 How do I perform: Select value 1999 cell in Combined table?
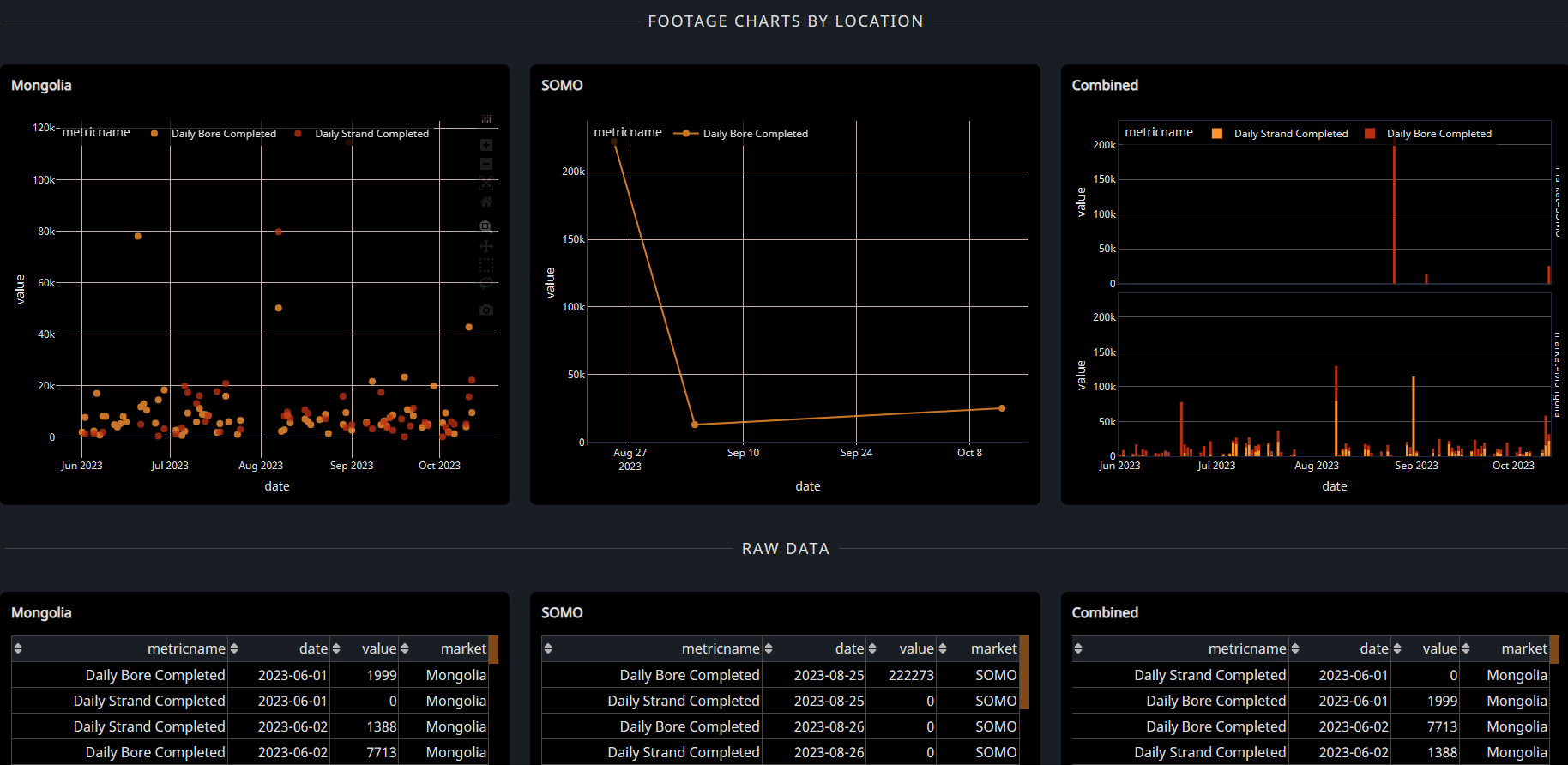(1426, 701)
